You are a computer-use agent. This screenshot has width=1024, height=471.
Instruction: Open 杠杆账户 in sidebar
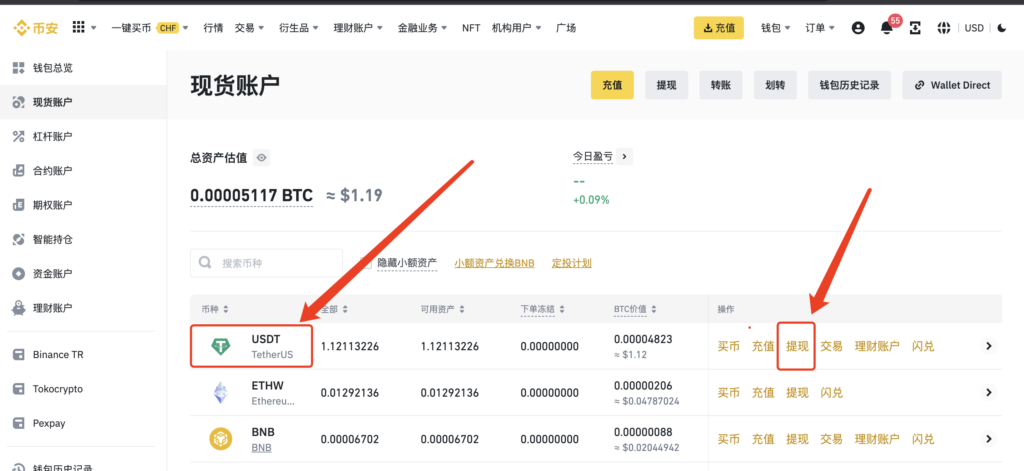tap(83, 137)
